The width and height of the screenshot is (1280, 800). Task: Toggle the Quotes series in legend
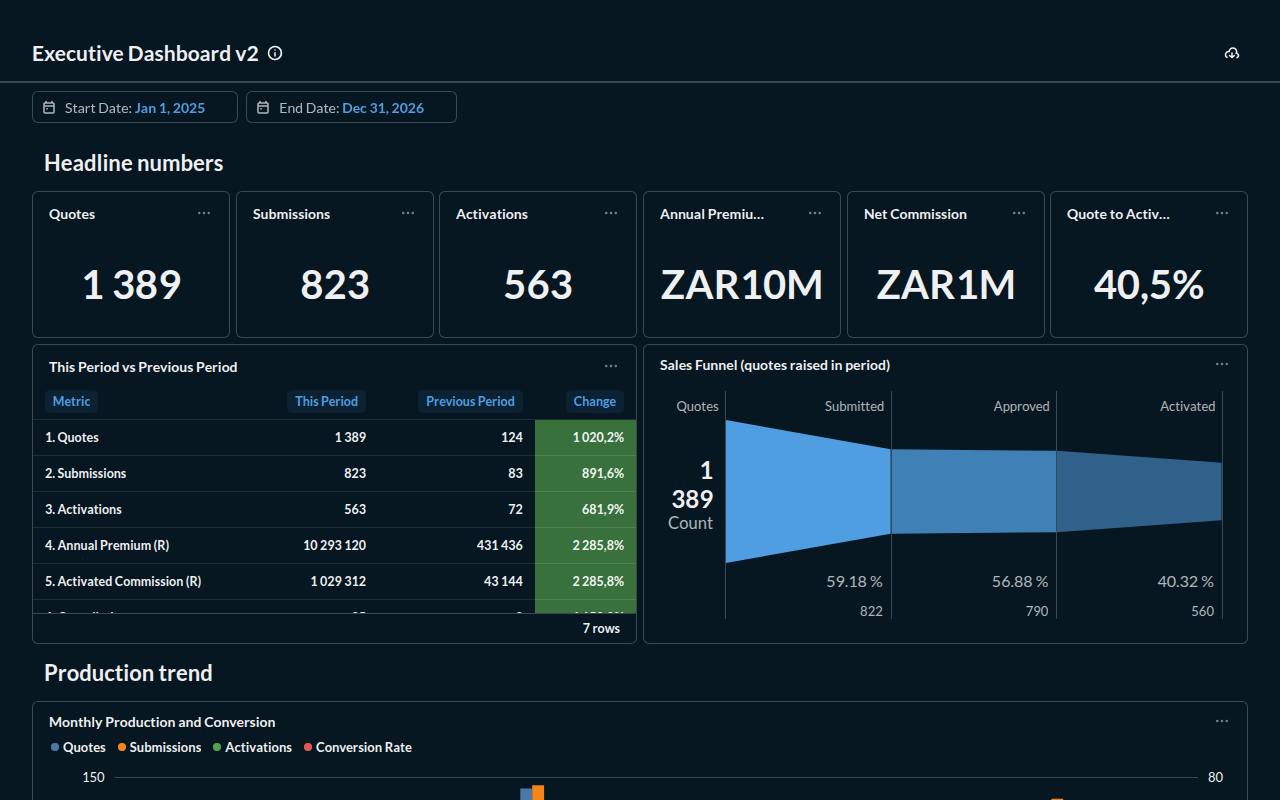click(x=78, y=747)
